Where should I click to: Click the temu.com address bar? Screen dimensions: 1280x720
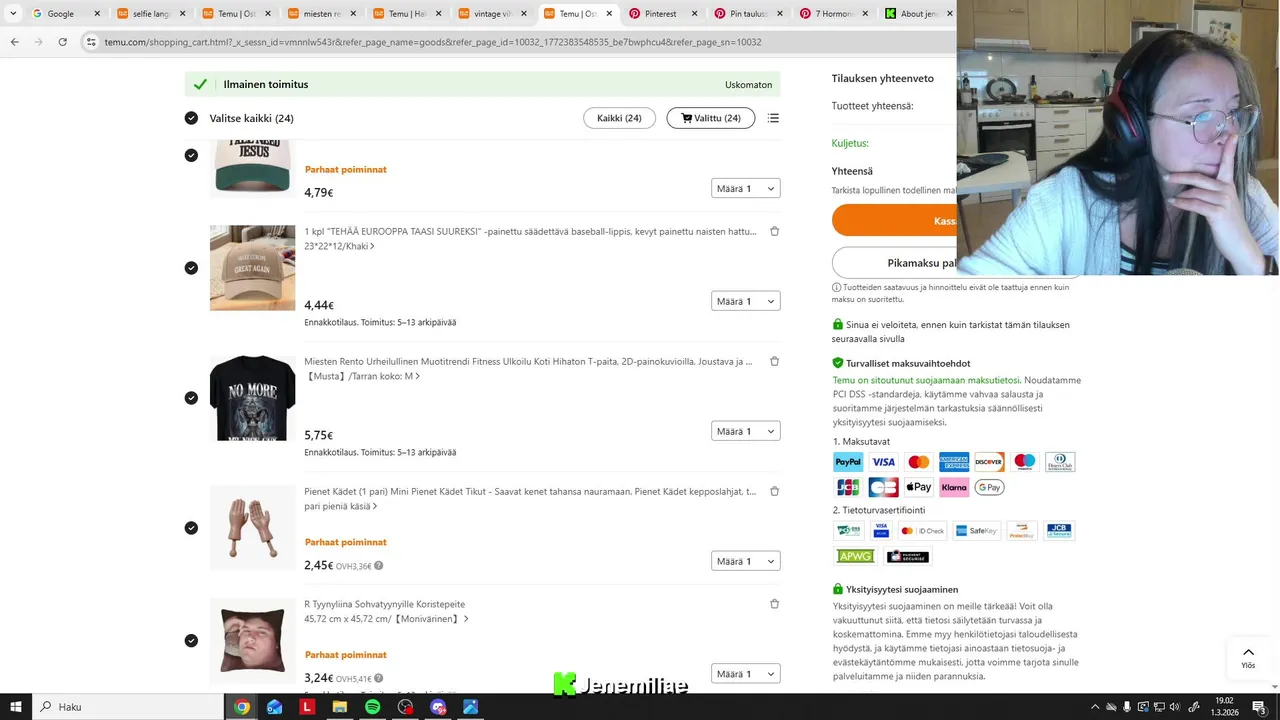click(x=520, y=42)
